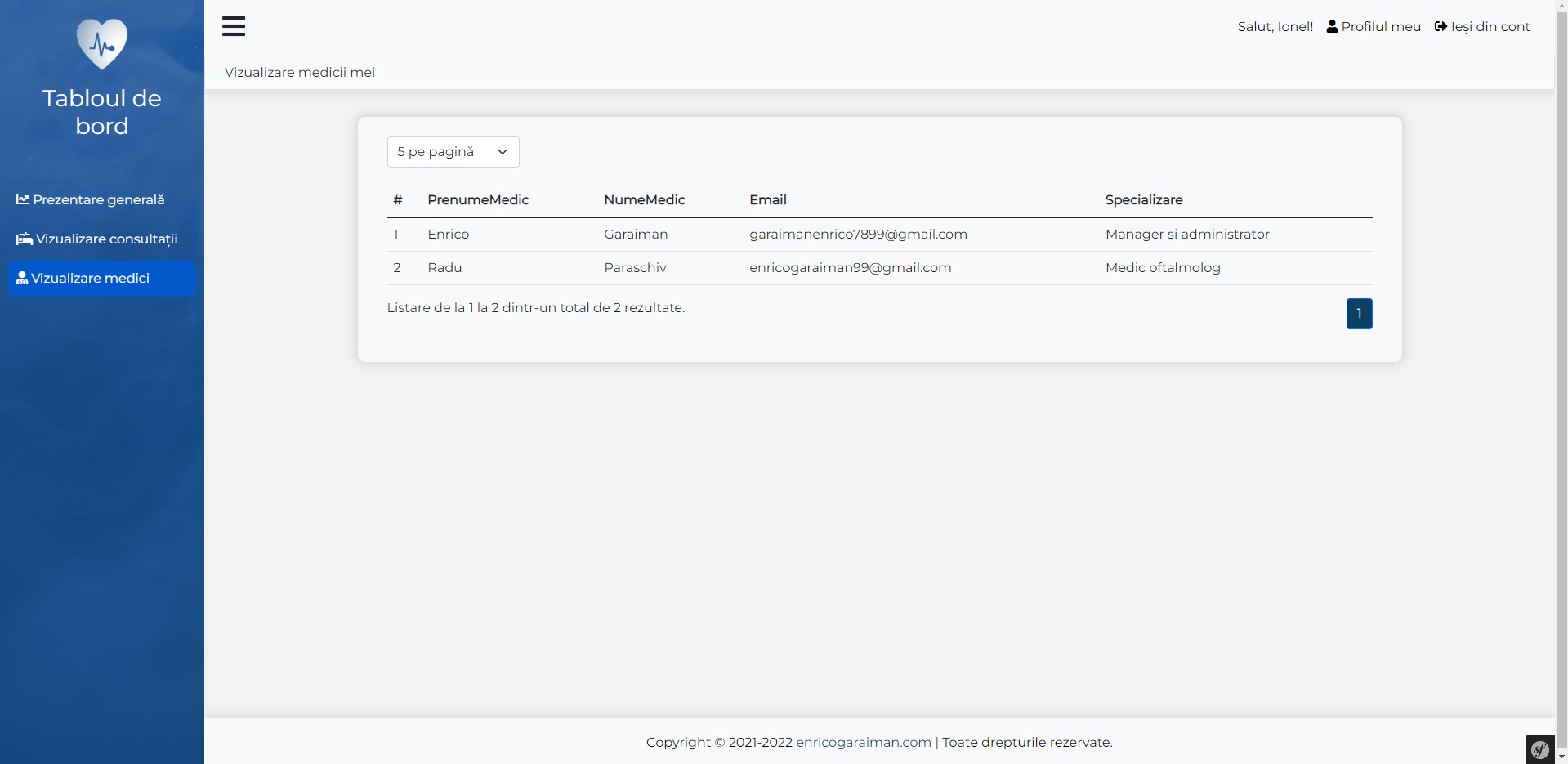Viewport: 1568px width, 764px height.
Task: Click the bed icon next to Vizualizare consultații
Action: coord(24,239)
